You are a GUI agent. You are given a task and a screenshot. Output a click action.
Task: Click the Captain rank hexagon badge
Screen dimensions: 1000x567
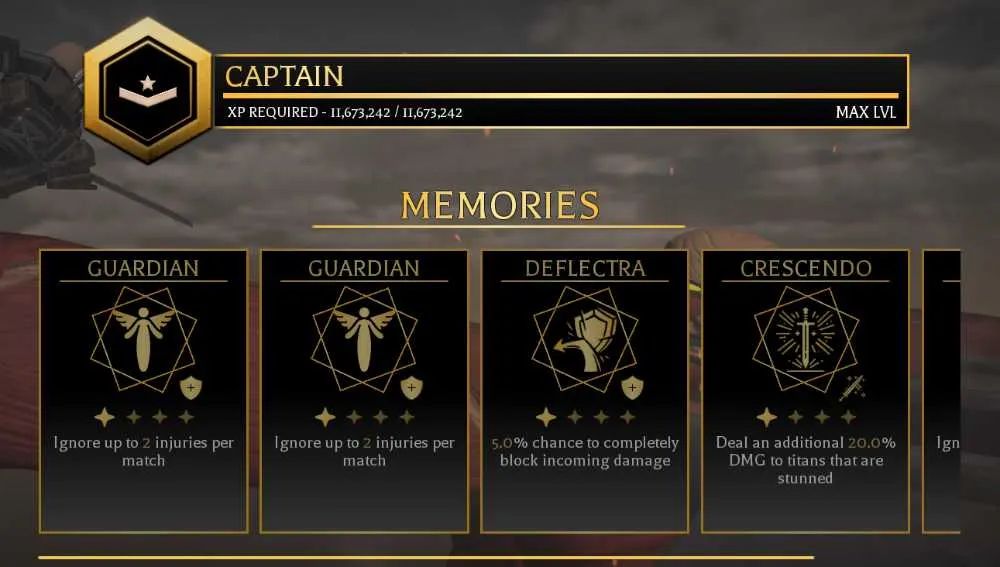pos(148,90)
